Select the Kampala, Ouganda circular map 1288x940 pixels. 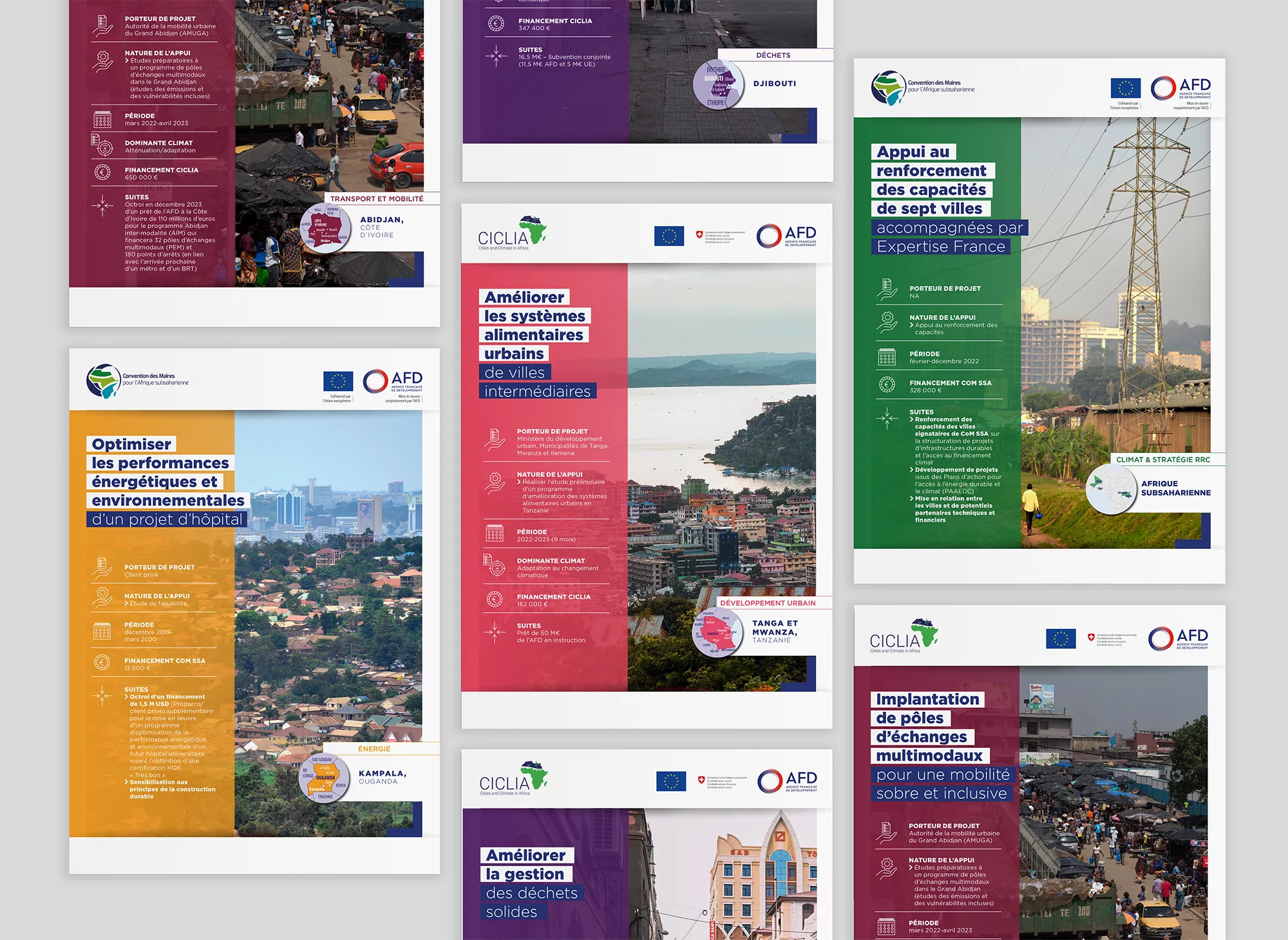pos(325,778)
